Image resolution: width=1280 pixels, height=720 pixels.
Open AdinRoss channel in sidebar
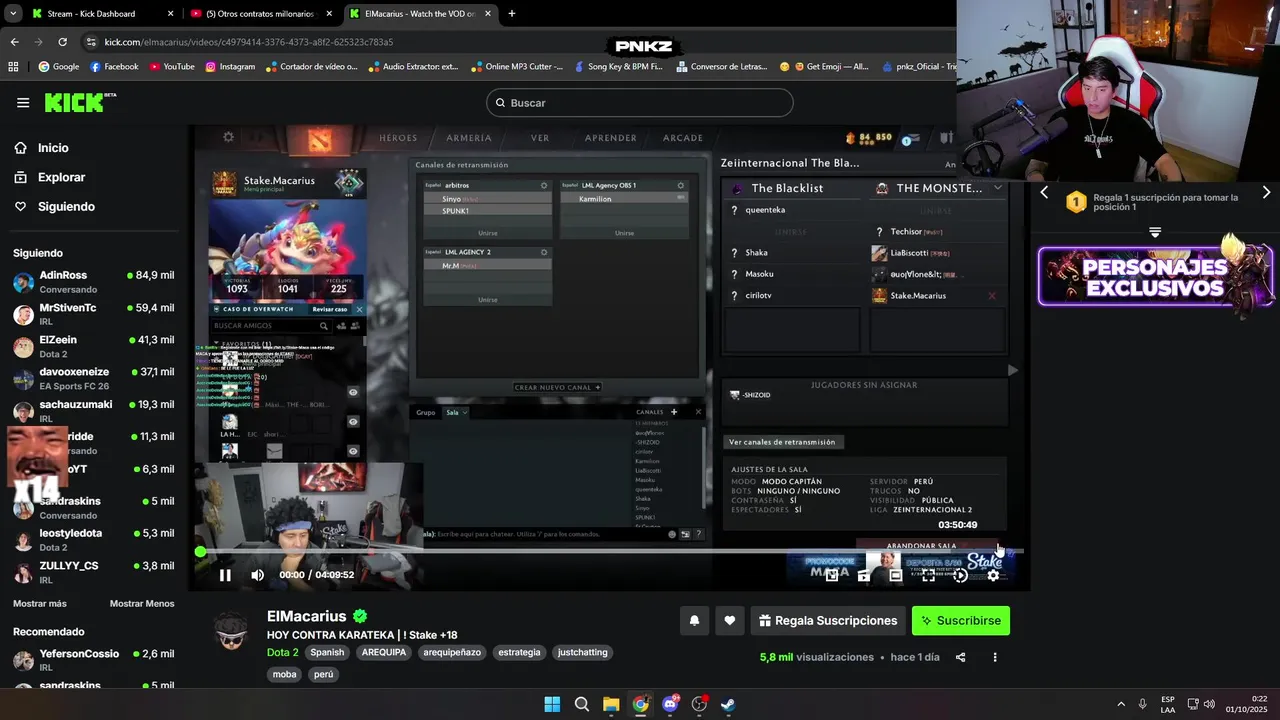point(93,281)
